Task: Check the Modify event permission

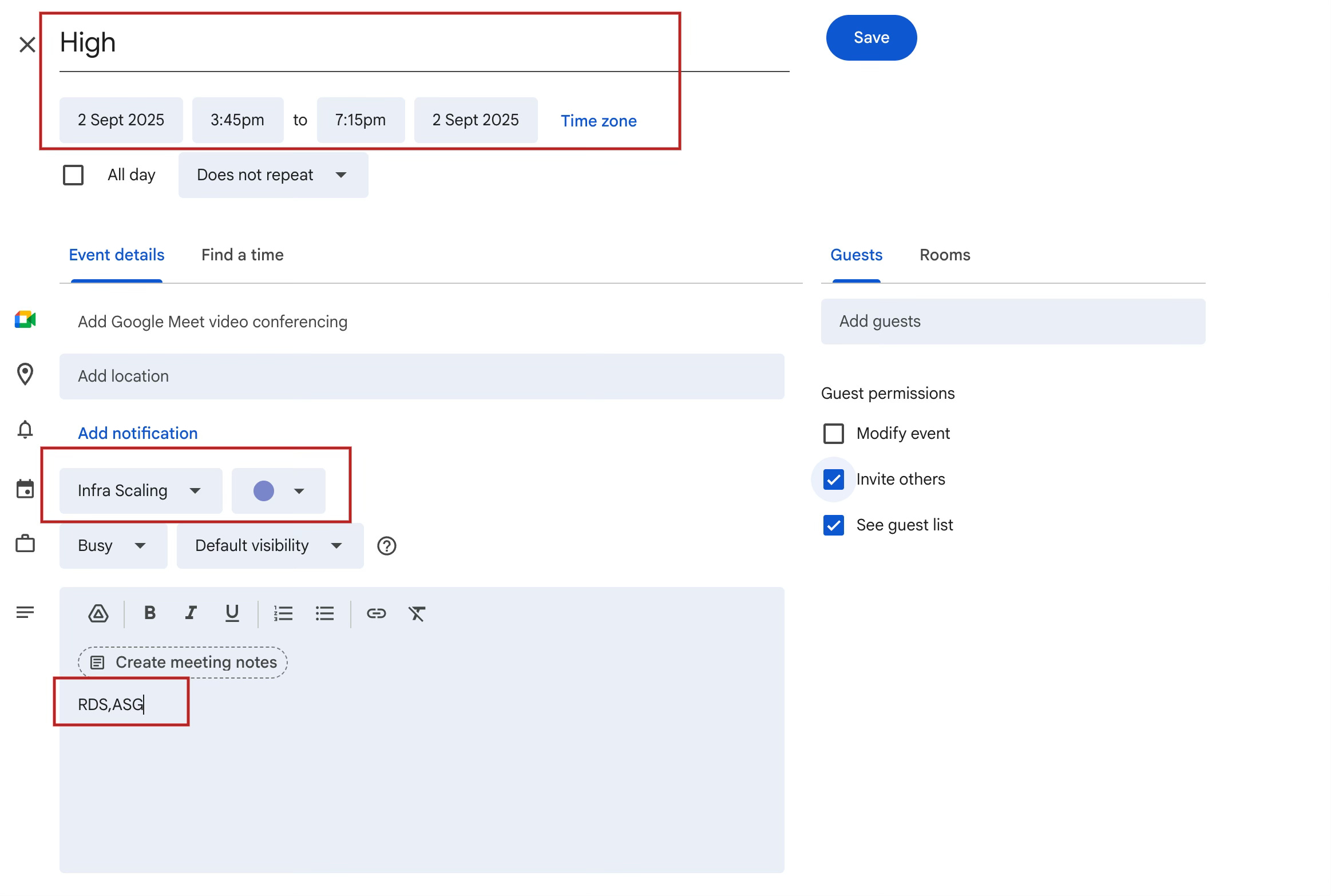Action: click(833, 434)
